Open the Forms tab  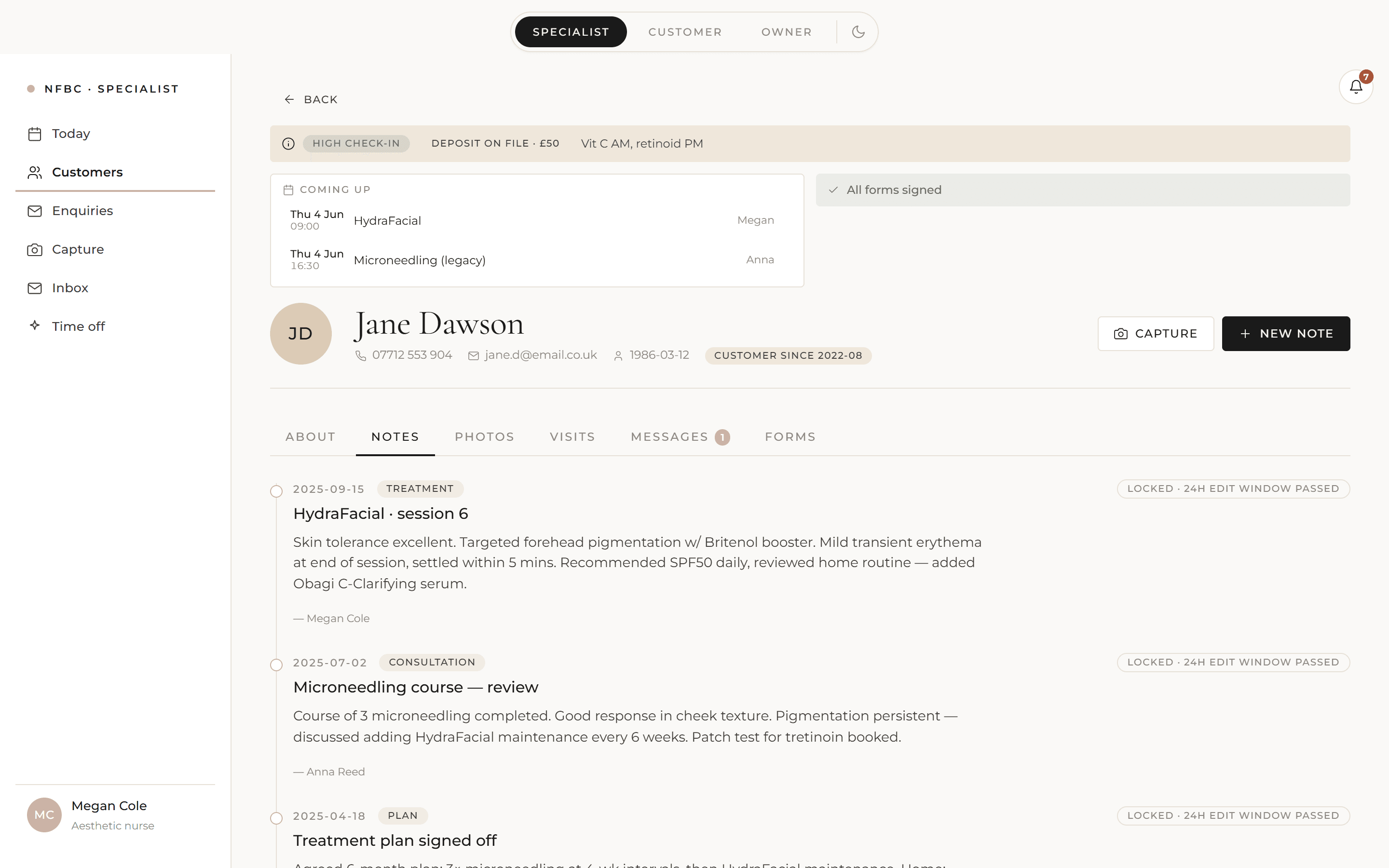[x=790, y=437]
